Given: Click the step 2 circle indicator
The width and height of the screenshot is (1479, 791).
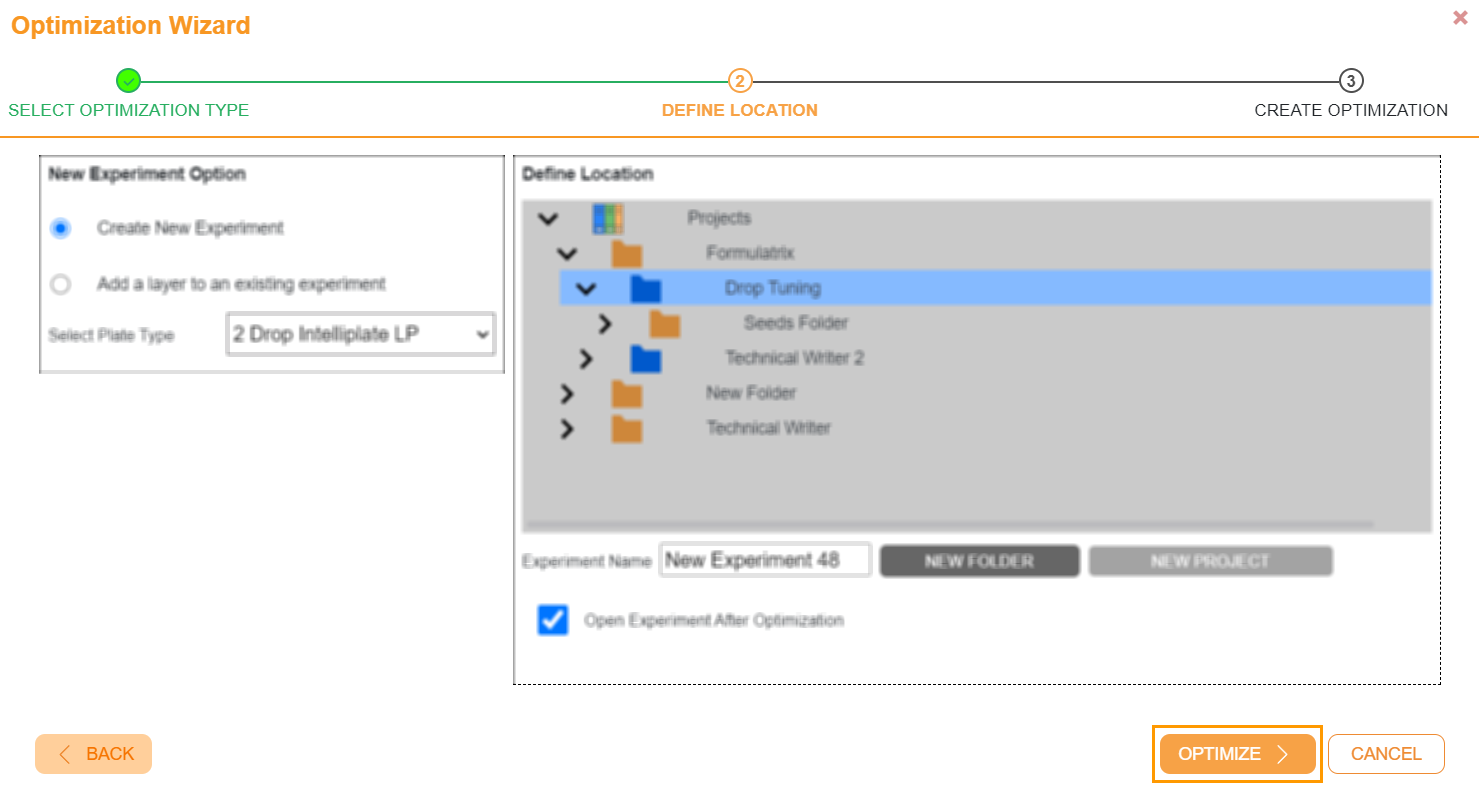Looking at the screenshot, I should [x=740, y=81].
